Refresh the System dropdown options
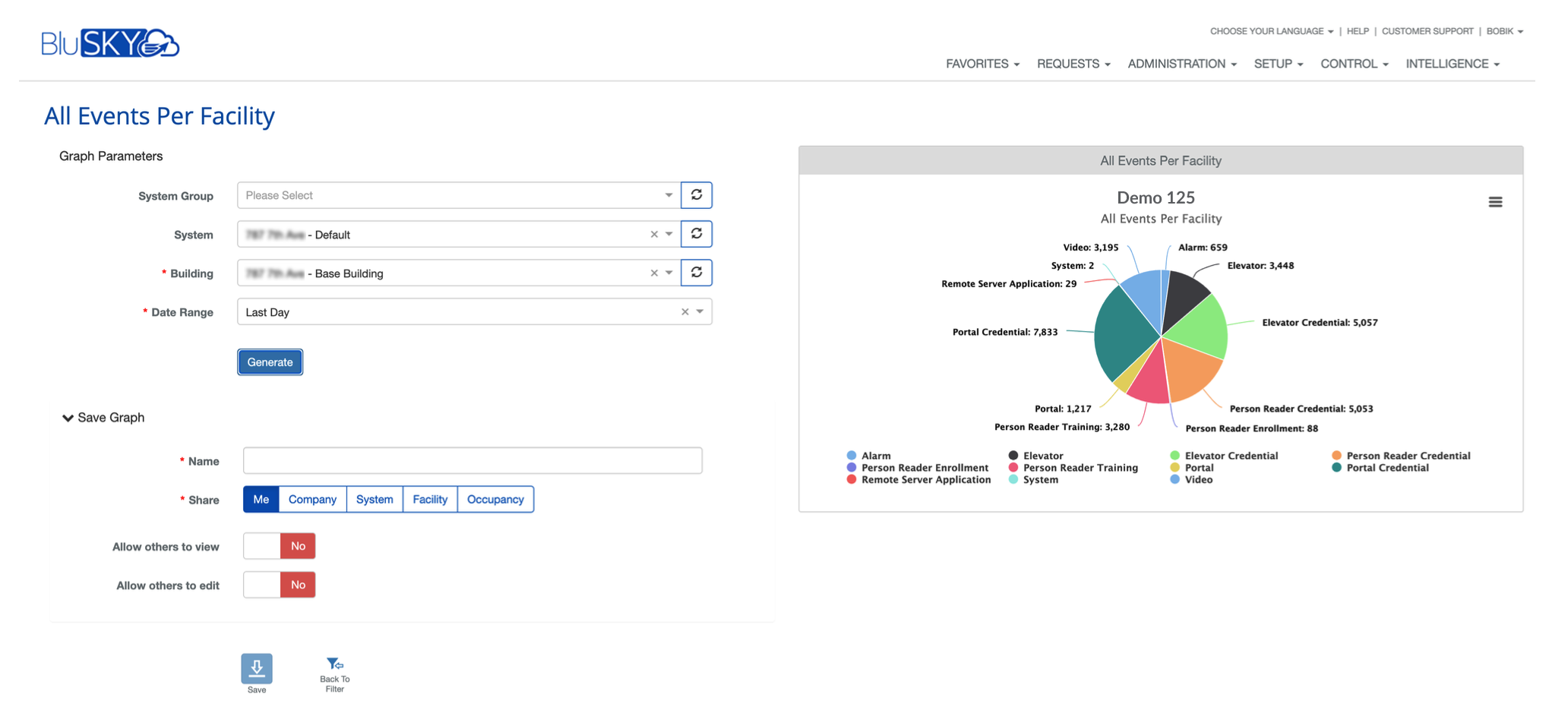Viewport: 1568px width, 726px height. coord(696,234)
